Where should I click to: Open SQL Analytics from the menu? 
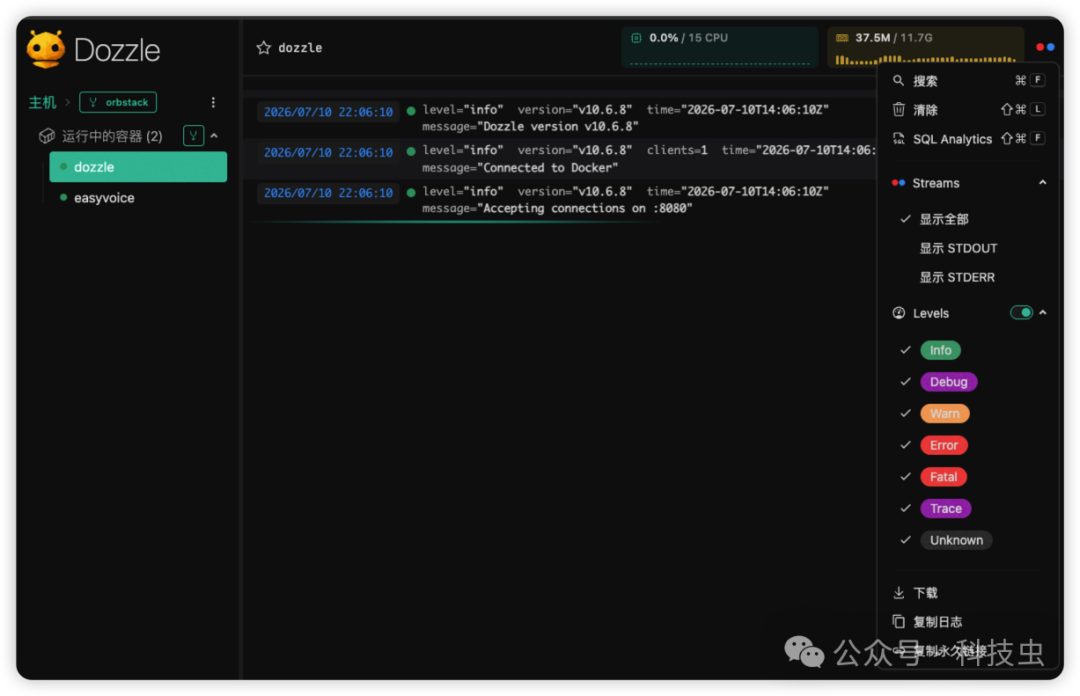[x=952, y=139]
